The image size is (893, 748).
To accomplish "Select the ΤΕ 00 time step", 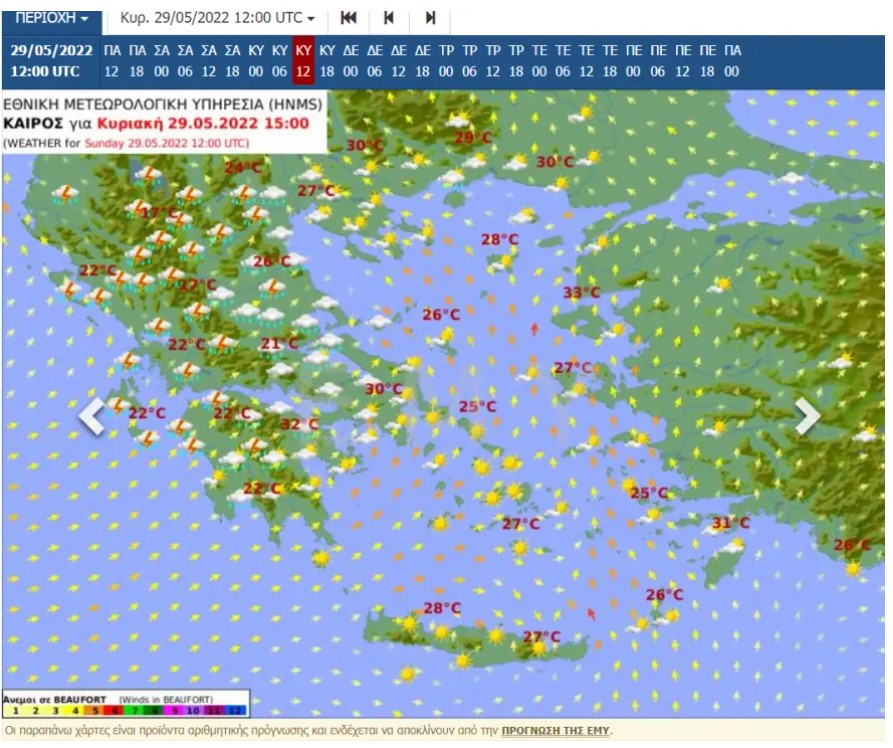I will pyautogui.click(x=539, y=61).
